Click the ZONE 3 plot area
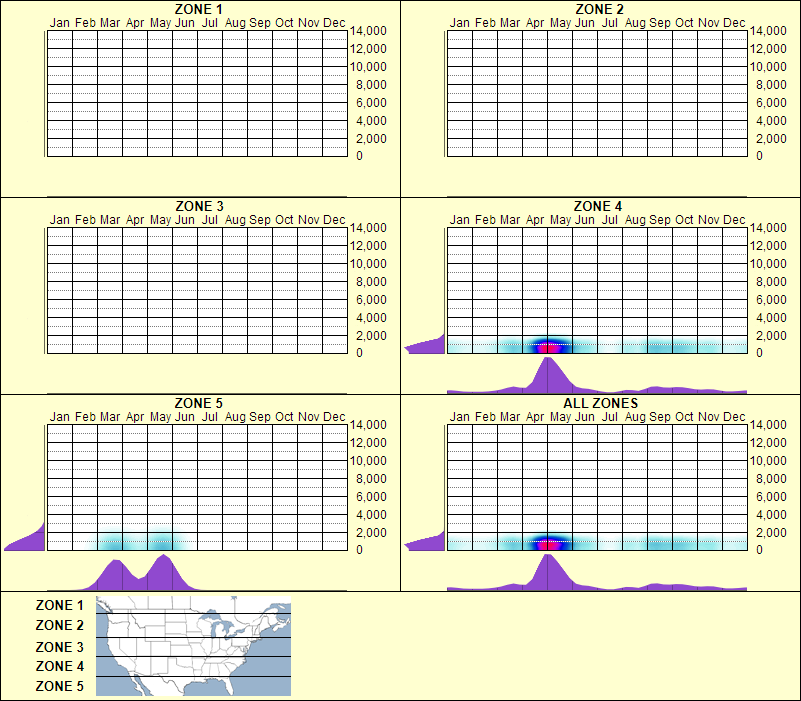 pos(196,290)
